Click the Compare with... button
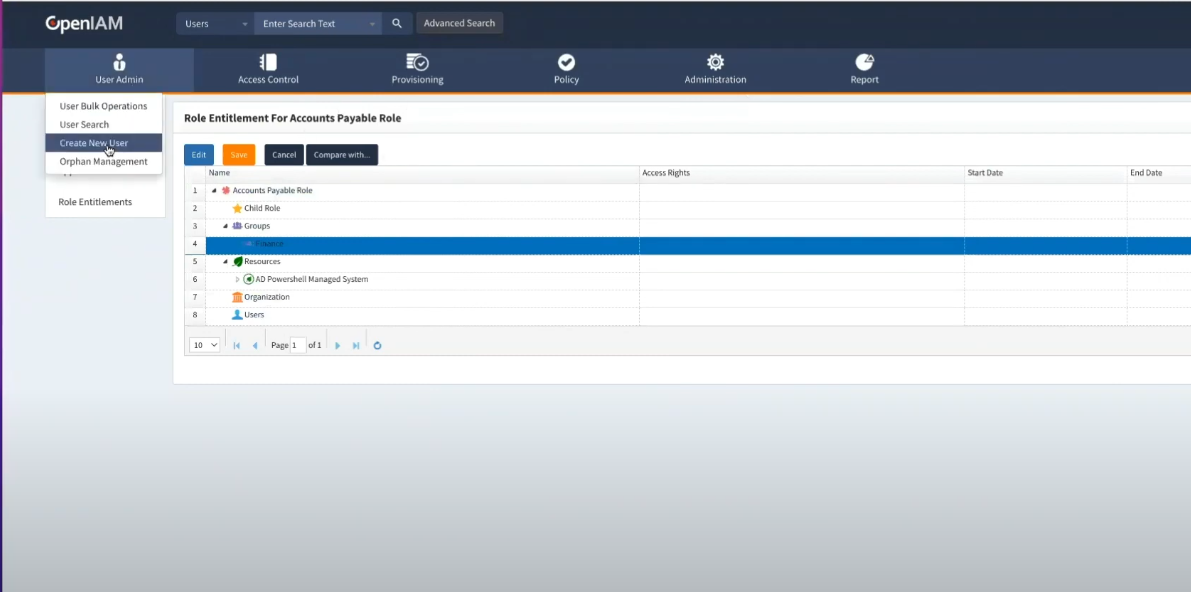The height and width of the screenshot is (592, 1191). [342, 155]
